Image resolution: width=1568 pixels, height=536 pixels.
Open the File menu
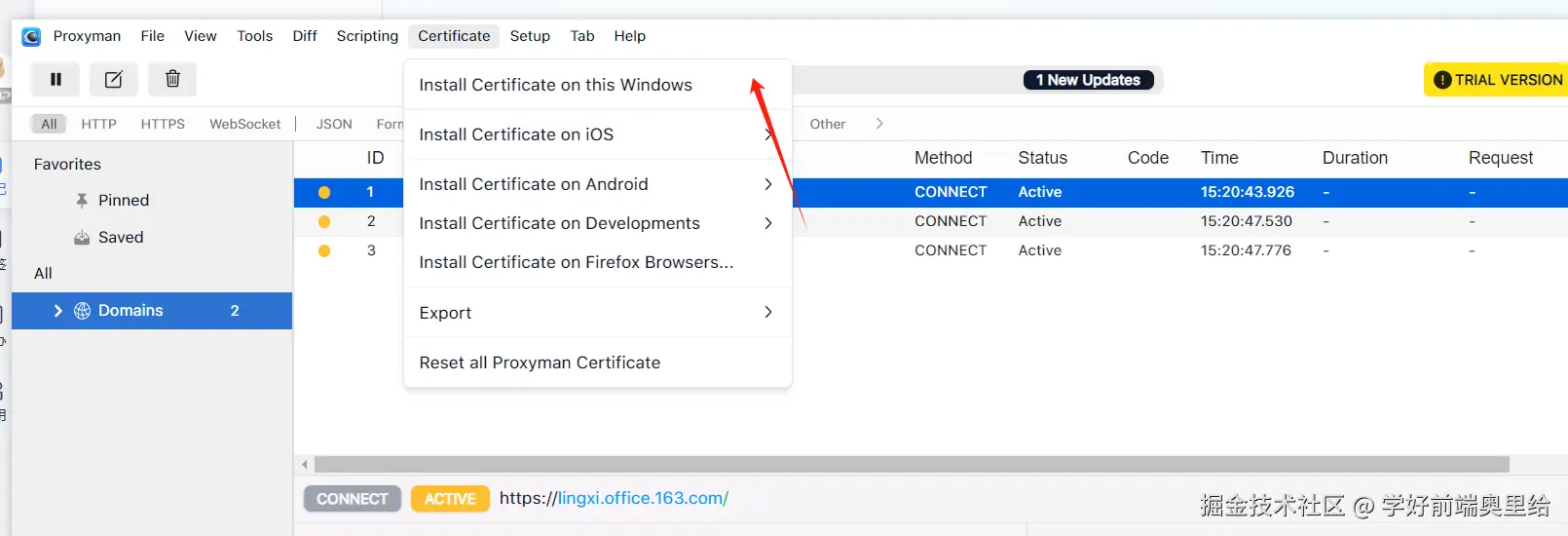pos(152,36)
